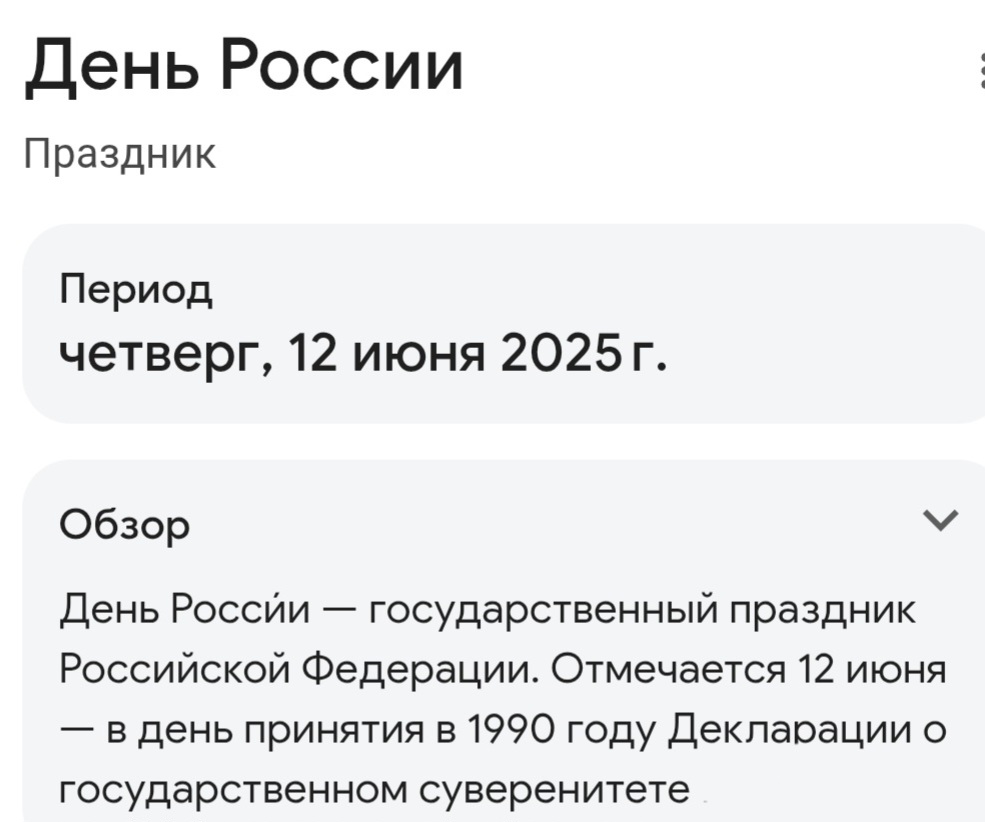
Task: Open the more options three-dot menu
Action: click(980, 74)
